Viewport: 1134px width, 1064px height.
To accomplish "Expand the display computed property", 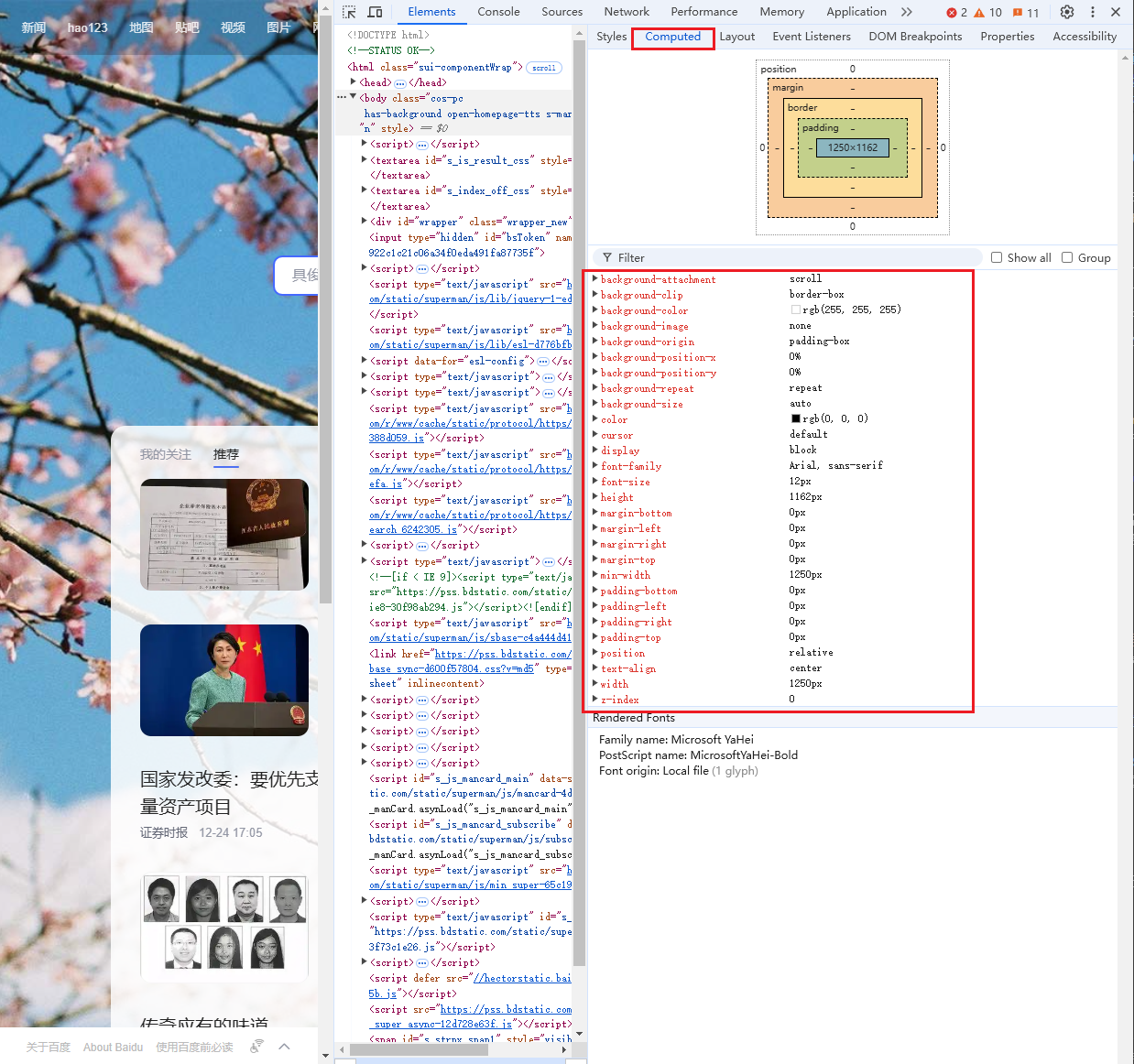I will (x=595, y=450).
